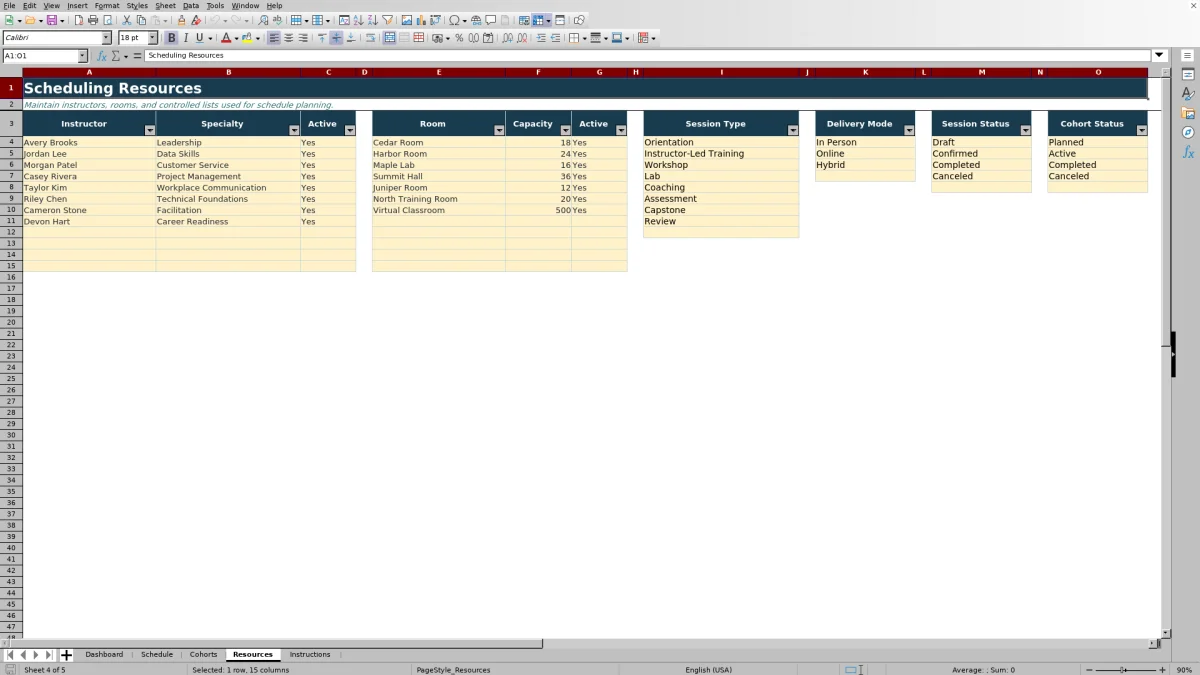Screen dimensions: 1200x675
Task: Toggle Bold formatting
Action: [172, 38]
